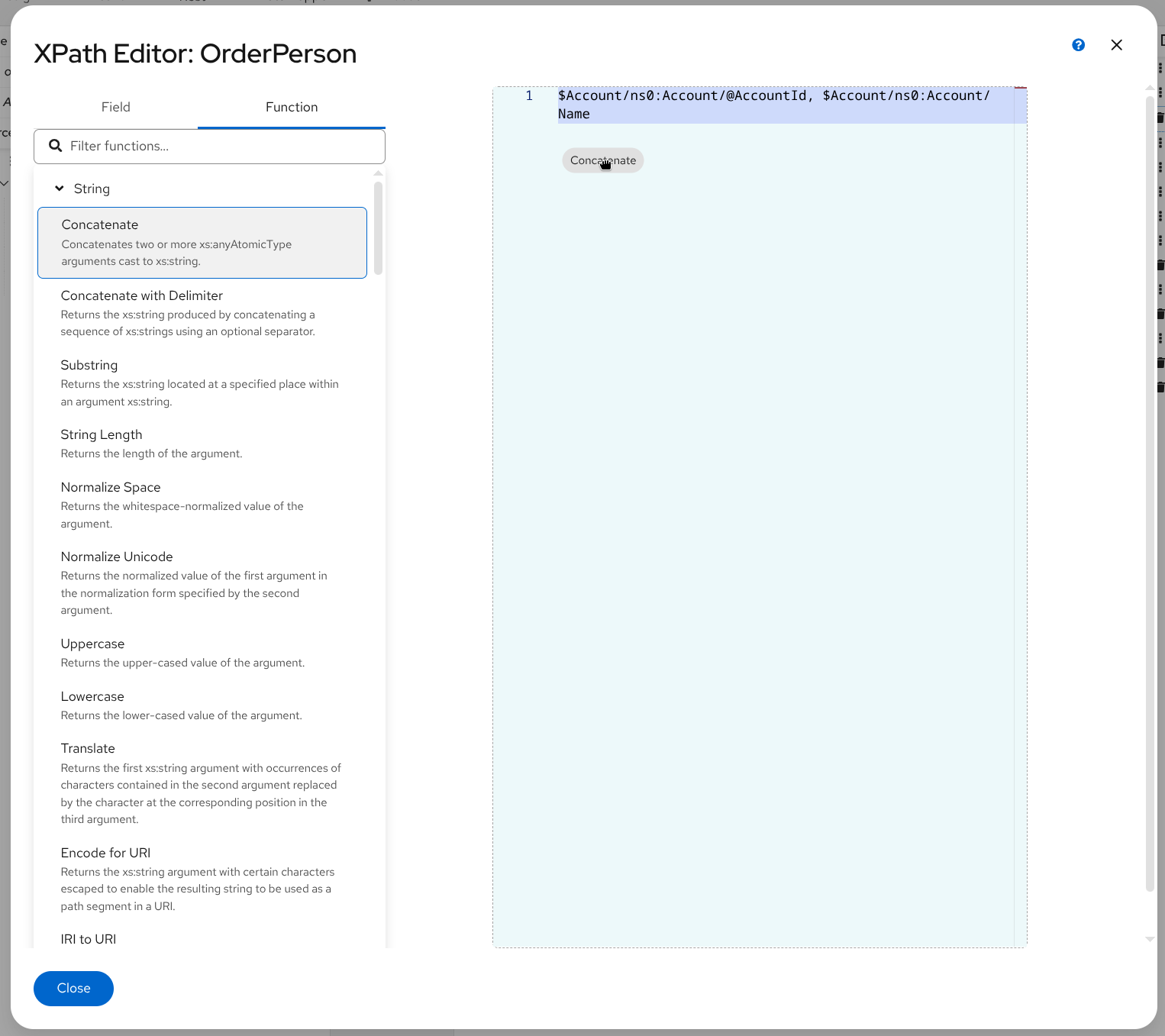Click line number 1 in editor gutter
Viewport: 1165px width, 1036px height.
[x=529, y=96]
